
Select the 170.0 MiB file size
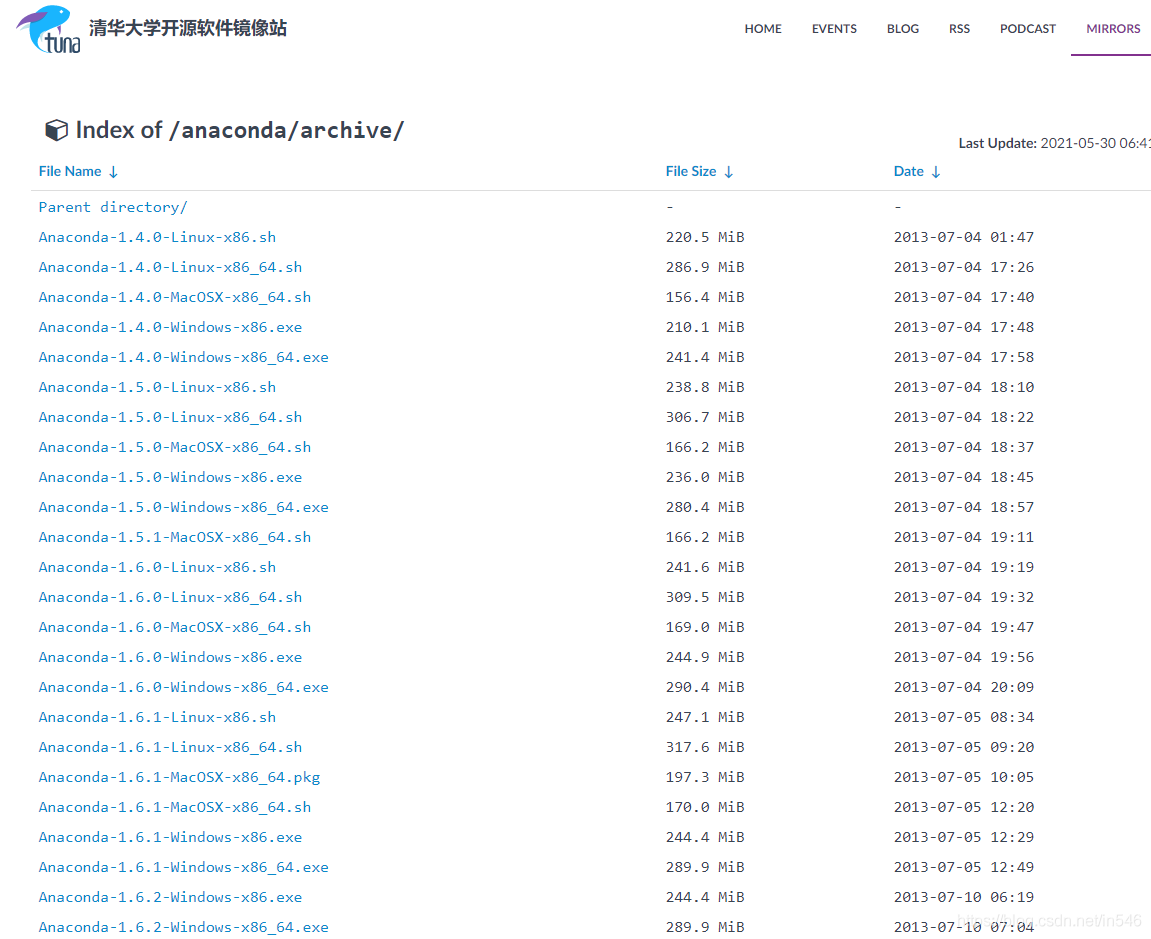pyautogui.click(x=705, y=808)
